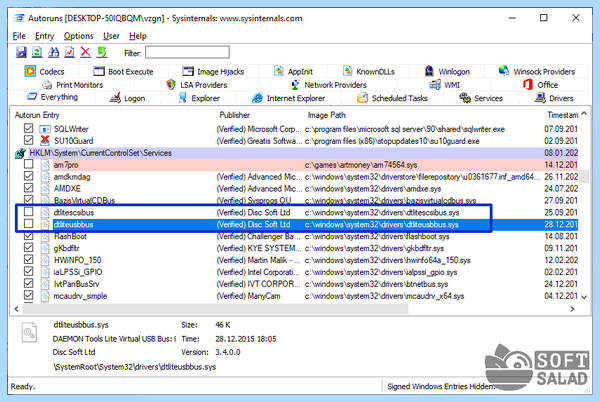Click the red Delete X icon
The image size is (600, 402).
pyautogui.click(x=85, y=52)
